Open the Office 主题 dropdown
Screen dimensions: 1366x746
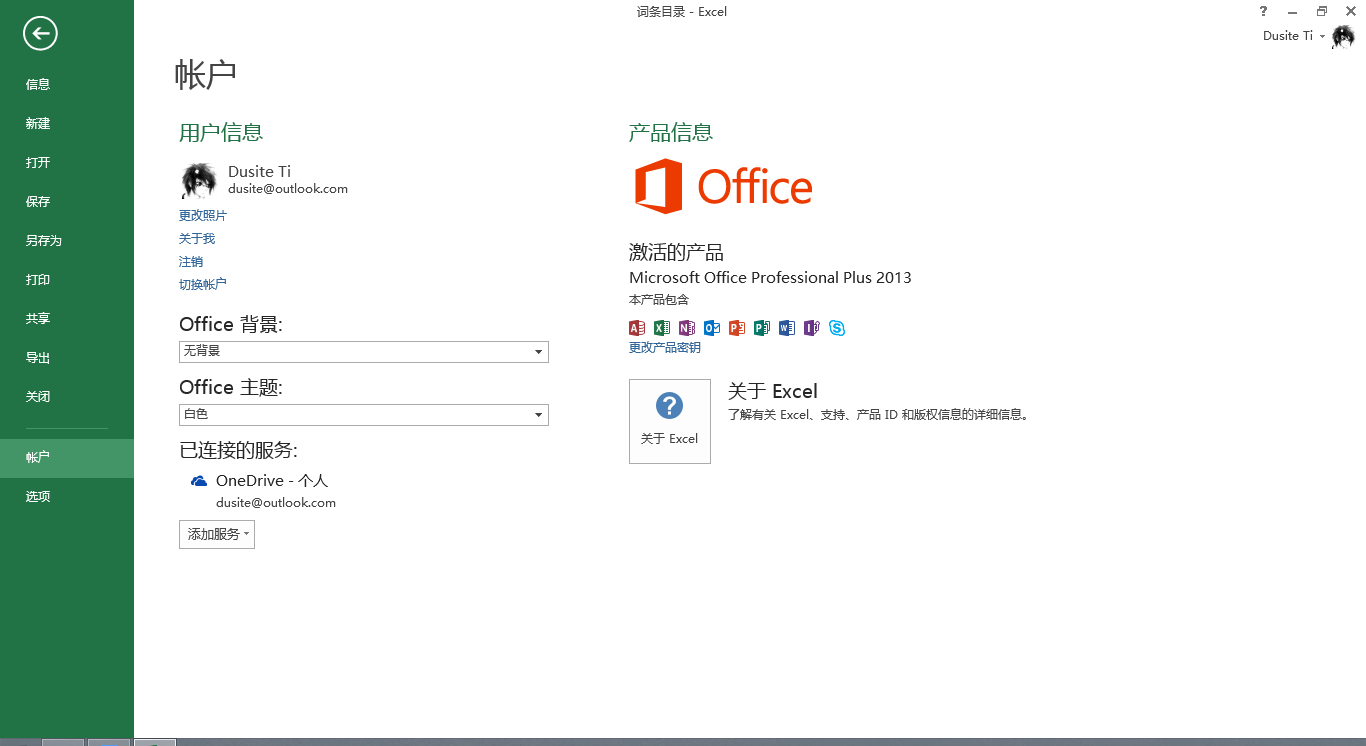click(364, 415)
